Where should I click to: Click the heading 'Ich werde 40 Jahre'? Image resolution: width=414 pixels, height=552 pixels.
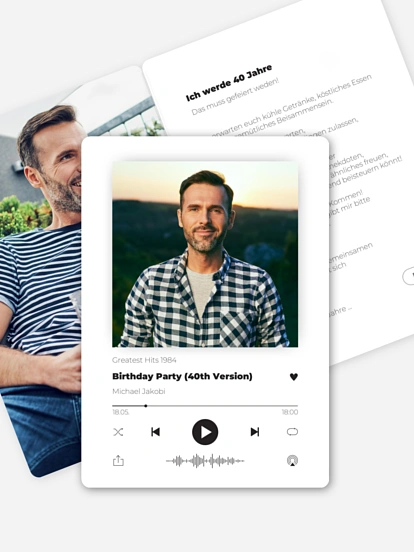coord(229,83)
